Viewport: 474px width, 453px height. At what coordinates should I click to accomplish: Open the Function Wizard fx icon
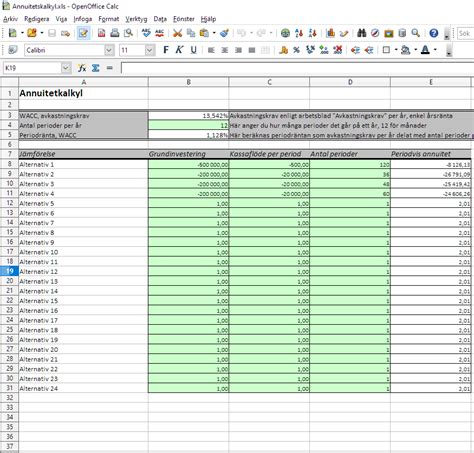(82, 68)
